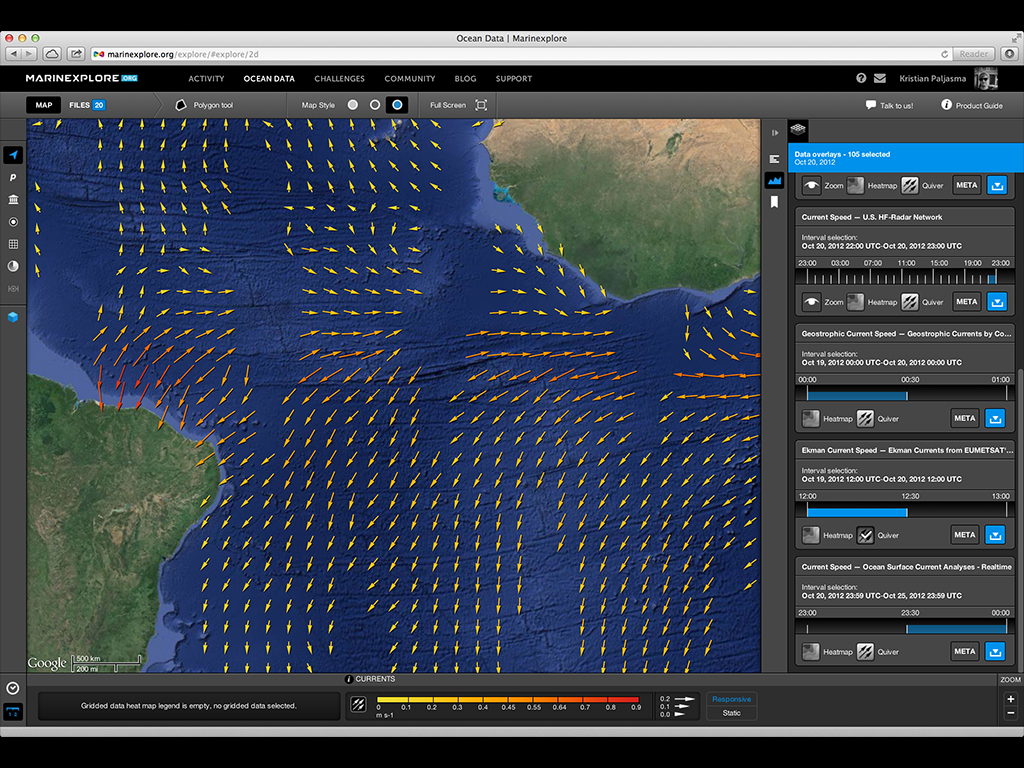Open the Challenges menu
This screenshot has width=1024, height=768.
339,78
